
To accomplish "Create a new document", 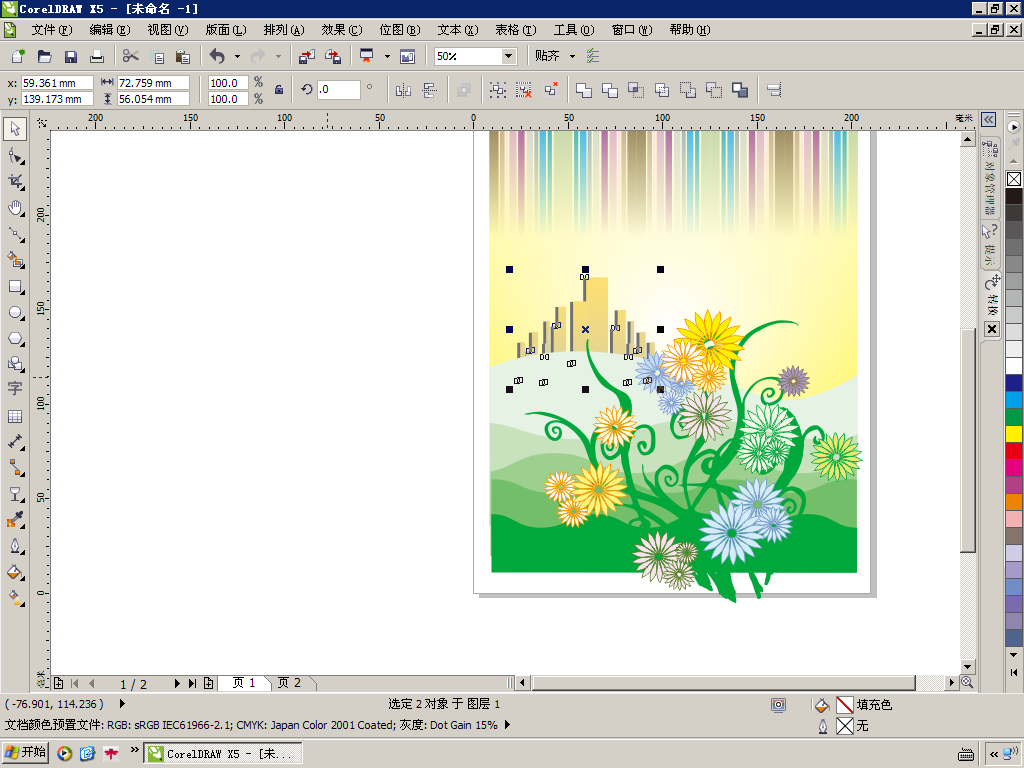I will [x=18, y=56].
